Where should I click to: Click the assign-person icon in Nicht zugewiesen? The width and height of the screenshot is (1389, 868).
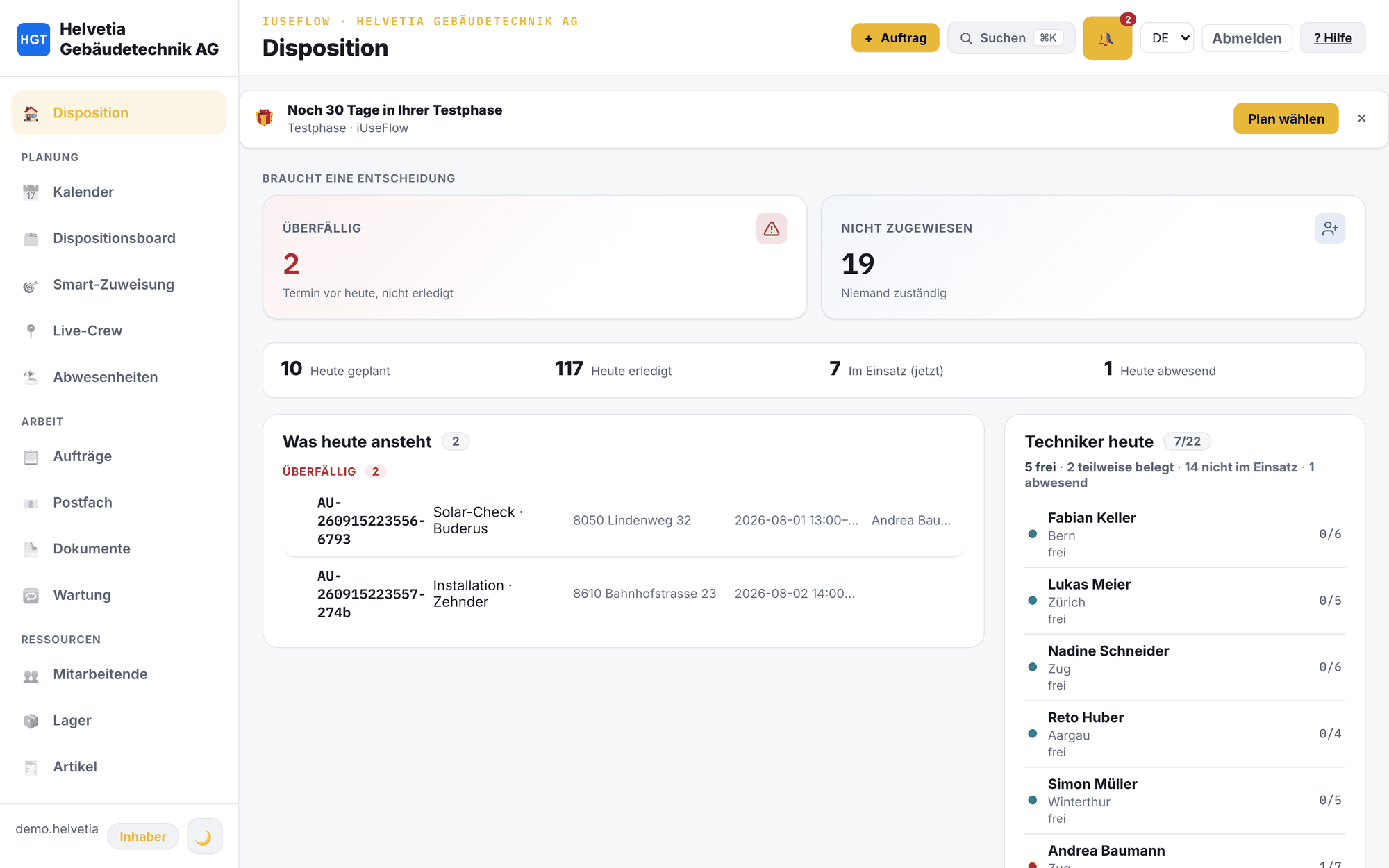click(x=1330, y=228)
